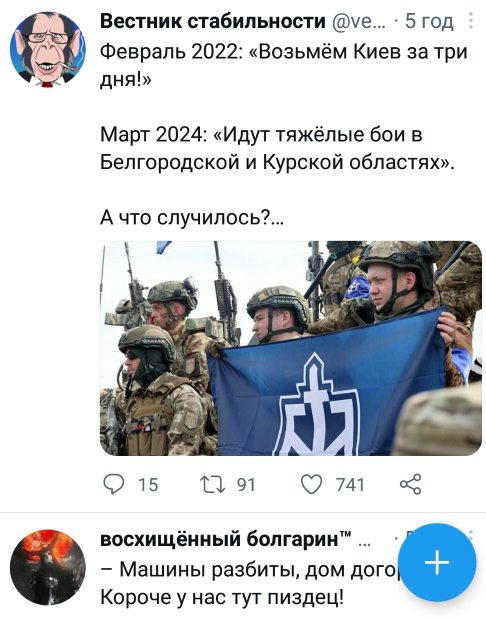Click the 5 год timestamp
The width and height of the screenshot is (486, 621).
[x=429, y=21]
